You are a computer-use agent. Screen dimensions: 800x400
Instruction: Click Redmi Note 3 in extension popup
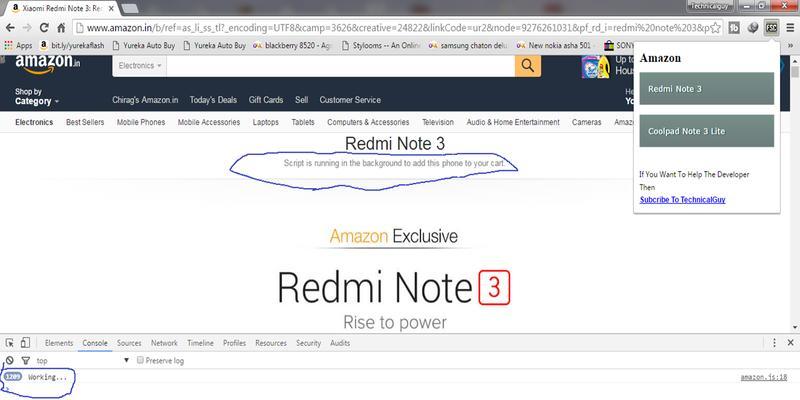tap(707, 88)
